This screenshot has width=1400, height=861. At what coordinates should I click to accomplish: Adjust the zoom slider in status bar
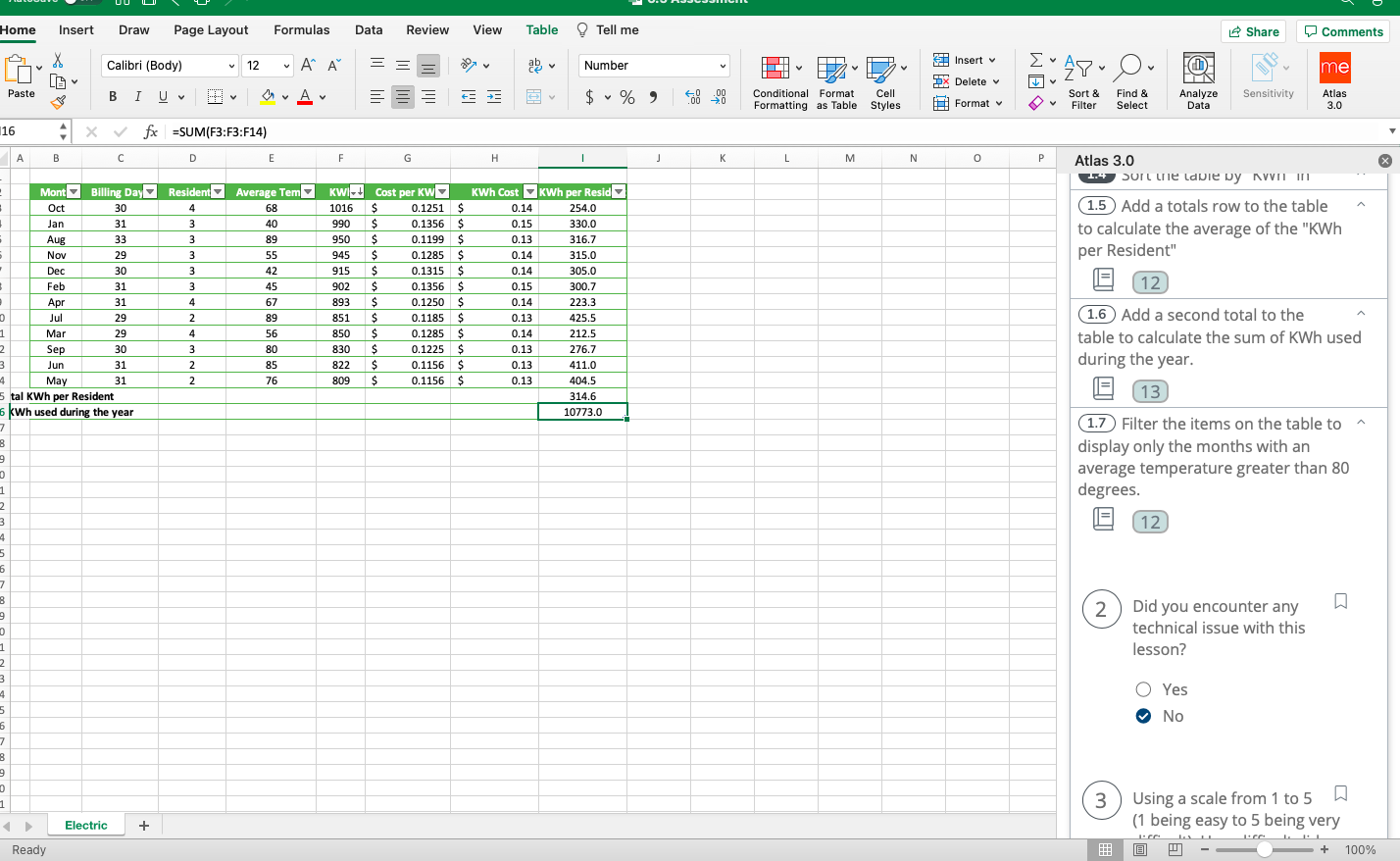(x=1264, y=850)
